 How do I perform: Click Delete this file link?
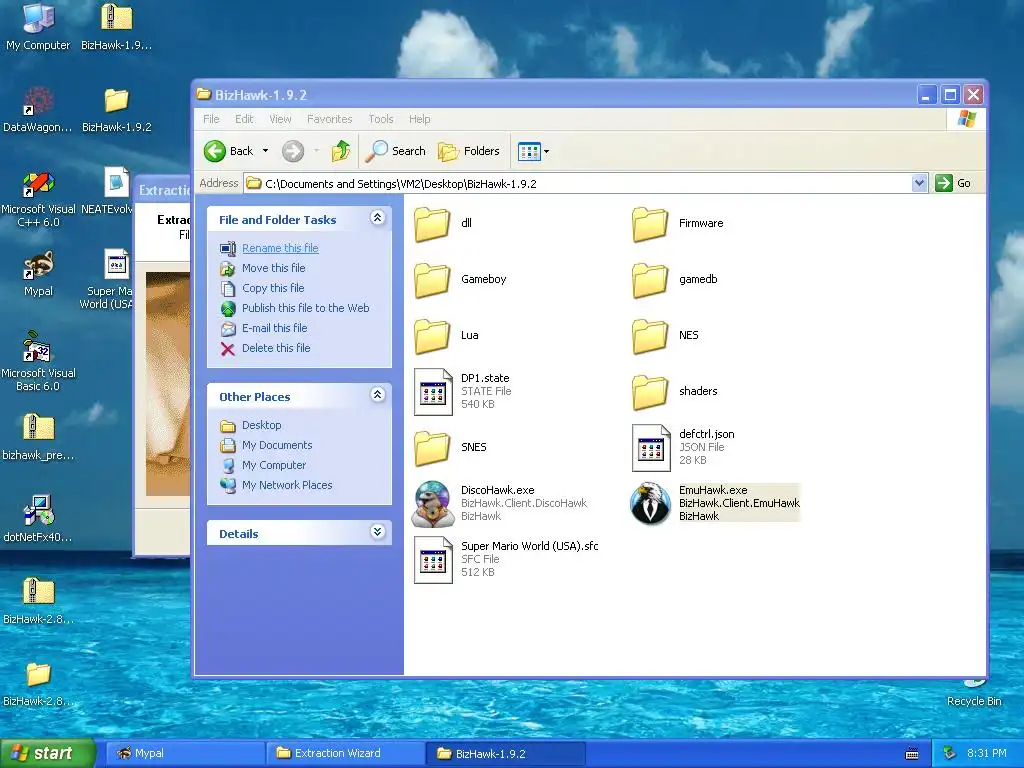(x=276, y=348)
